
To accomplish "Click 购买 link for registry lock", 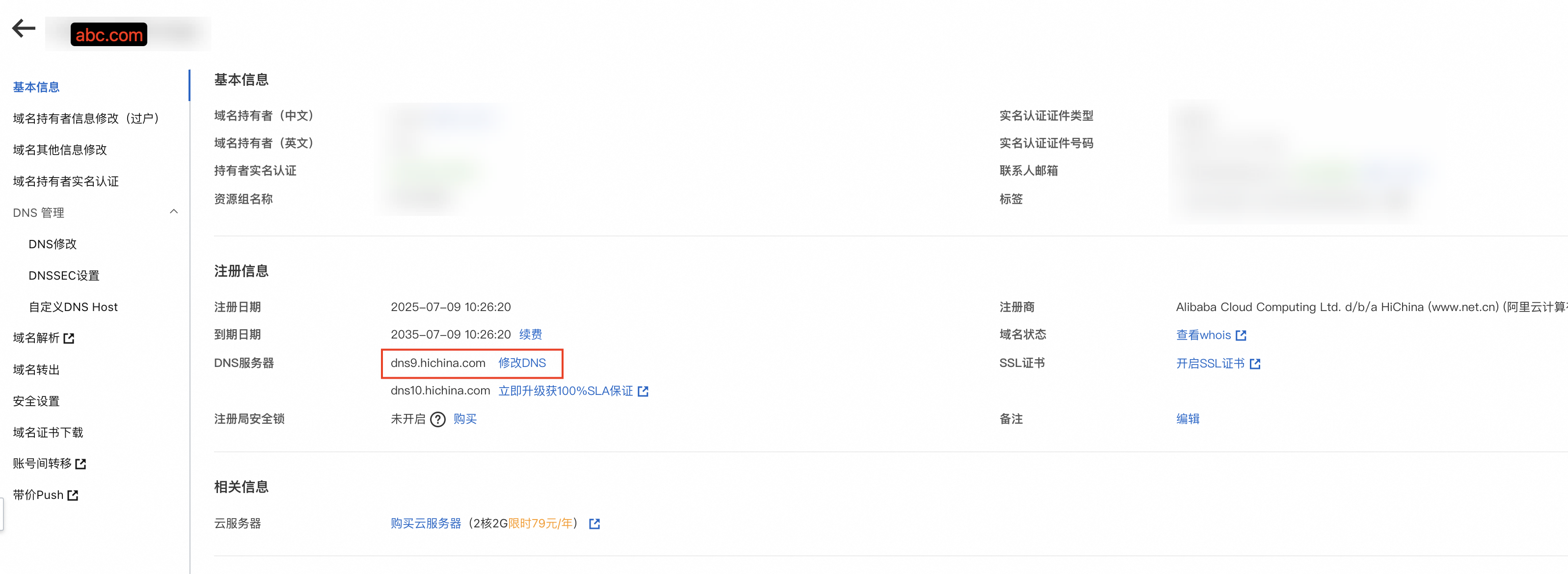I will click(465, 419).
